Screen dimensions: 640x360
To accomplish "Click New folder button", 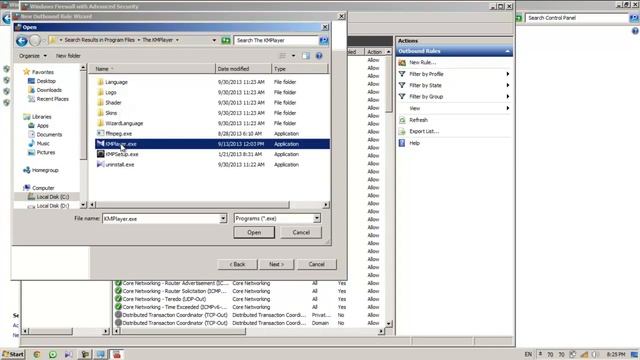I will 68,56.
